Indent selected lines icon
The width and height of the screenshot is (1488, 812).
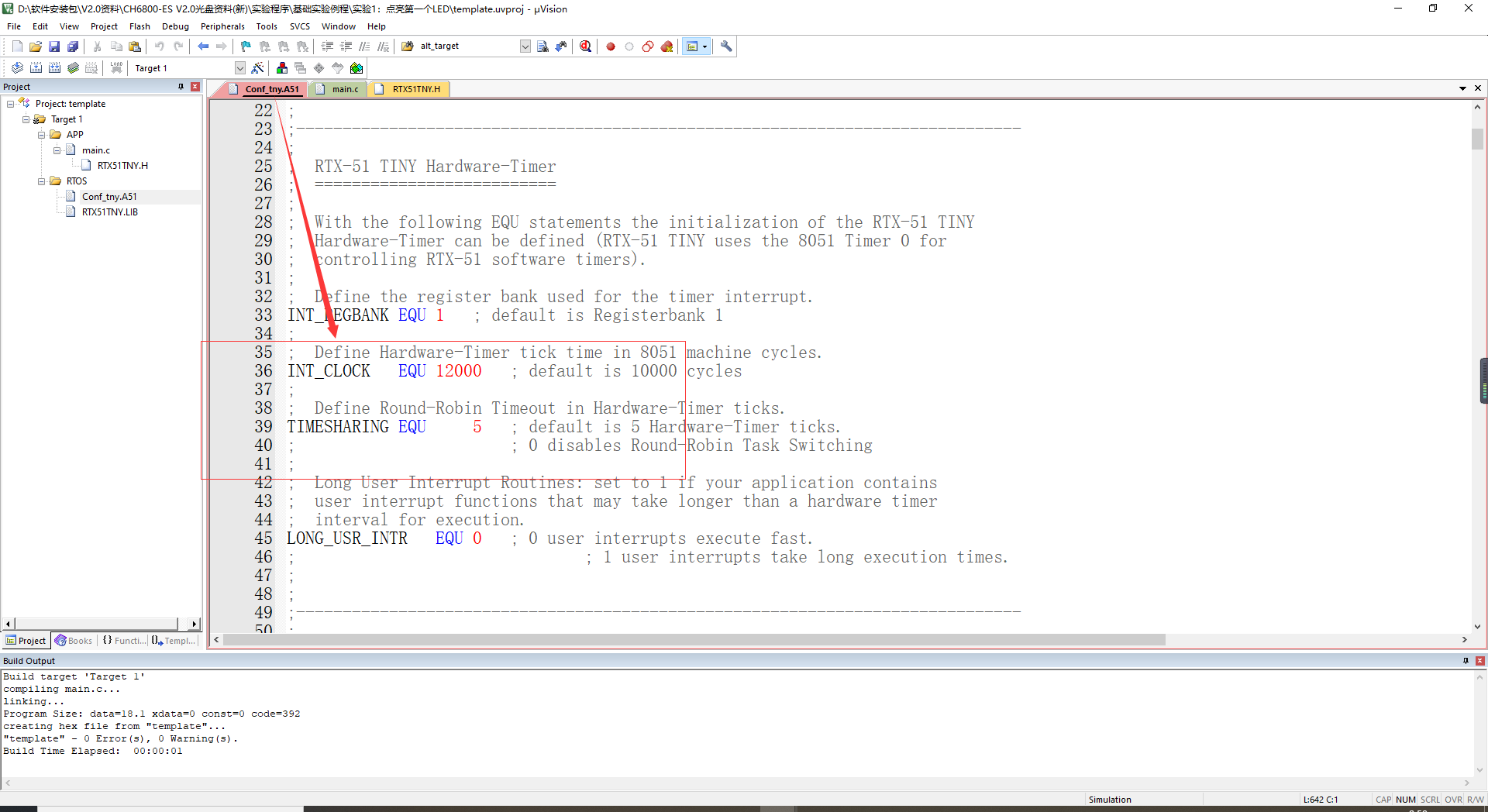point(328,46)
